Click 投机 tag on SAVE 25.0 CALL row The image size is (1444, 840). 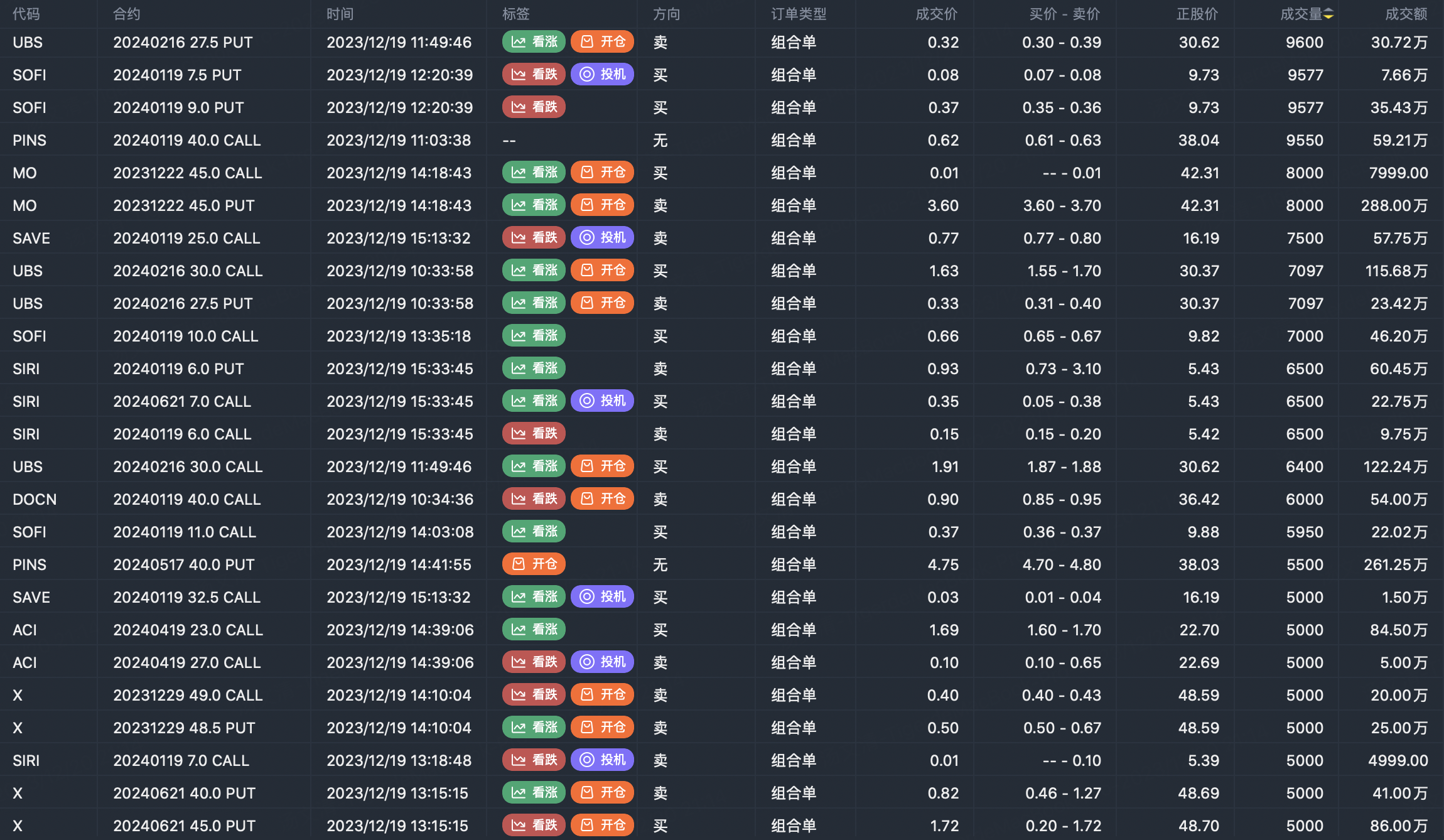tap(602, 238)
